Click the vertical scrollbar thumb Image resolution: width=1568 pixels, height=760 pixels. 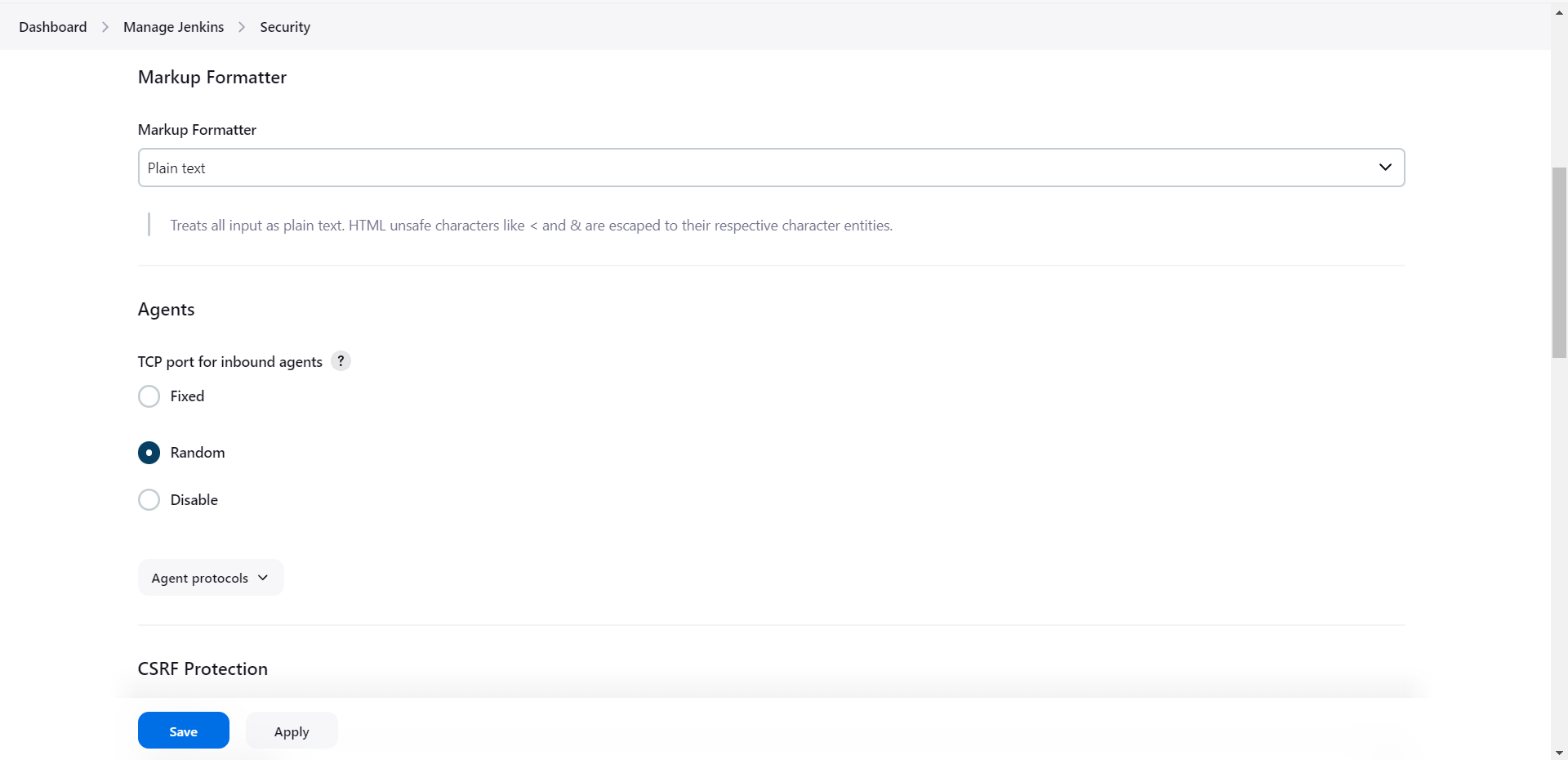click(x=1559, y=262)
